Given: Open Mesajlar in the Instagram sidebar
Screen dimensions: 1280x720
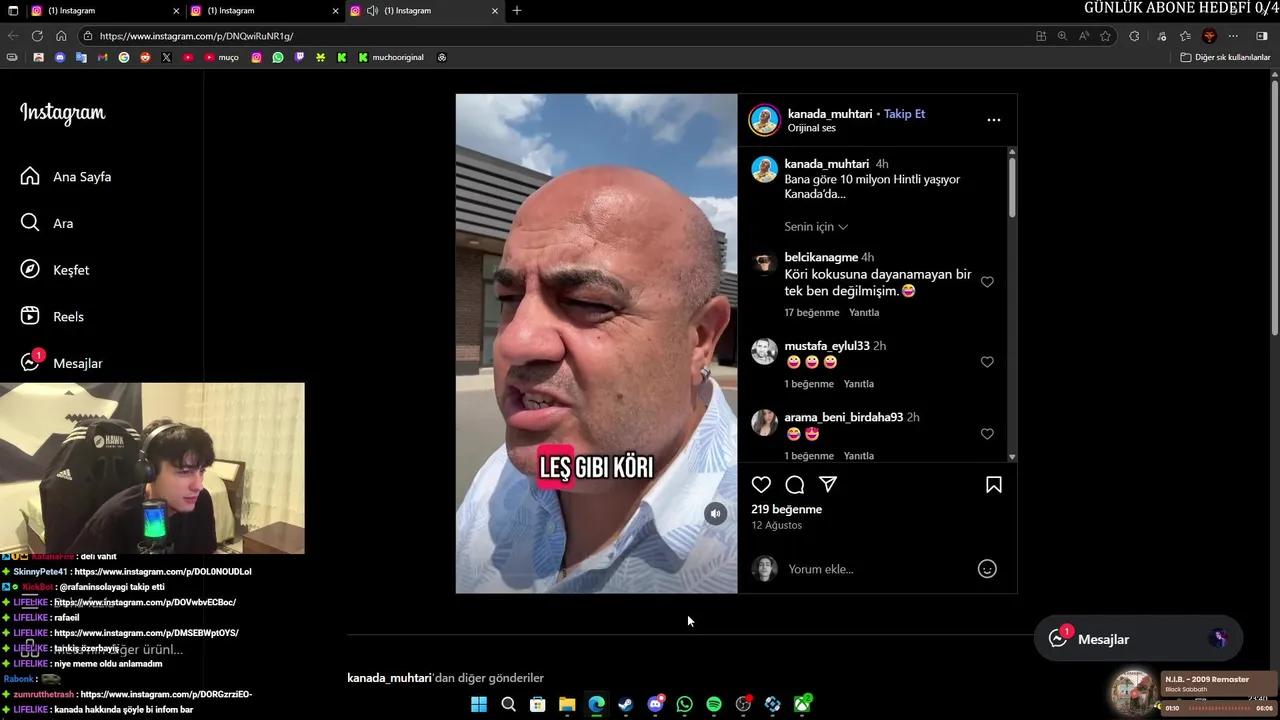Looking at the screenshot, I should pyautogui.click(x=62, y=363).
